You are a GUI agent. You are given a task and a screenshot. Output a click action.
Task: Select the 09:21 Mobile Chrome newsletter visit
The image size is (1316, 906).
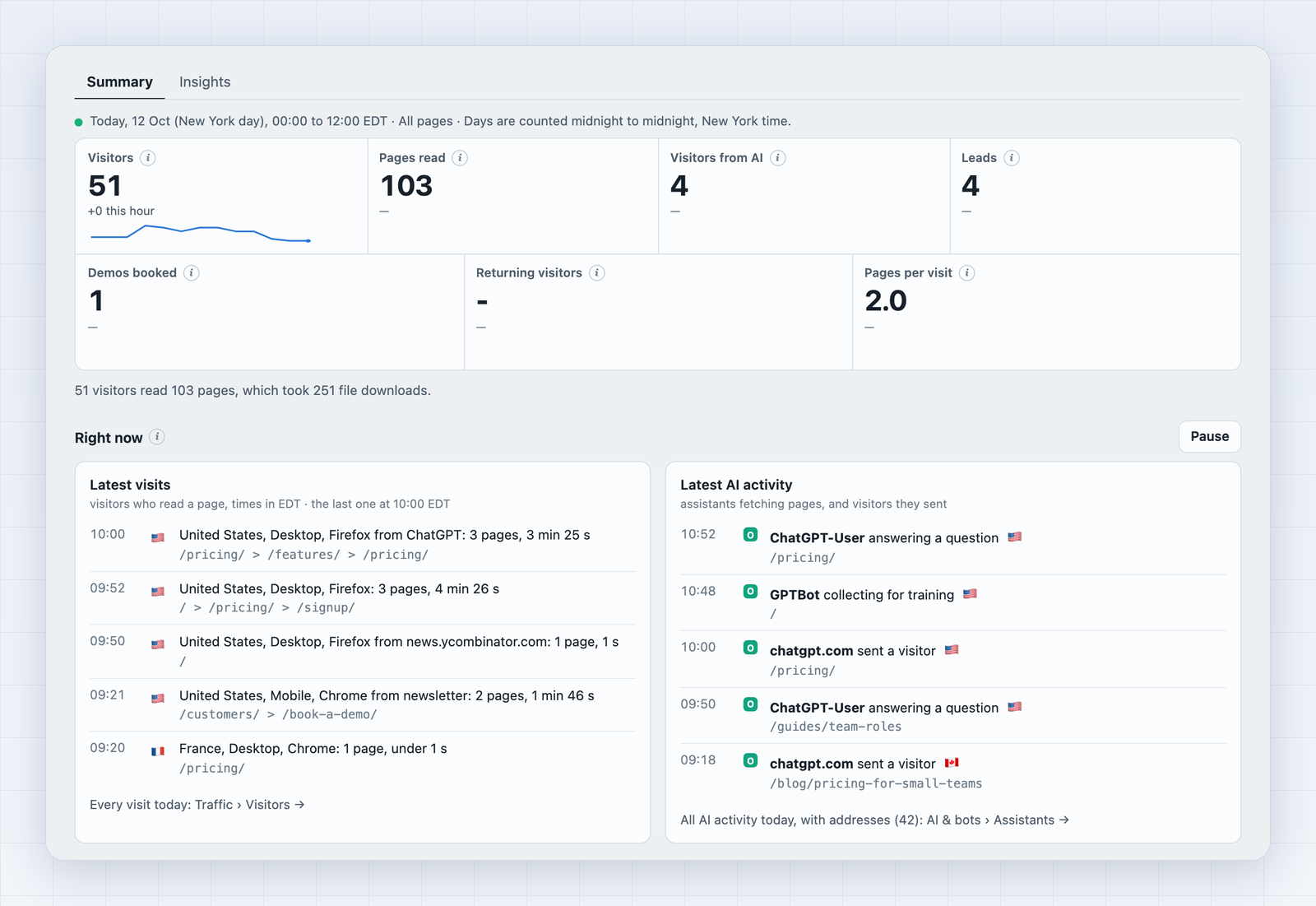pyautogui.click(x=363, y=705)
